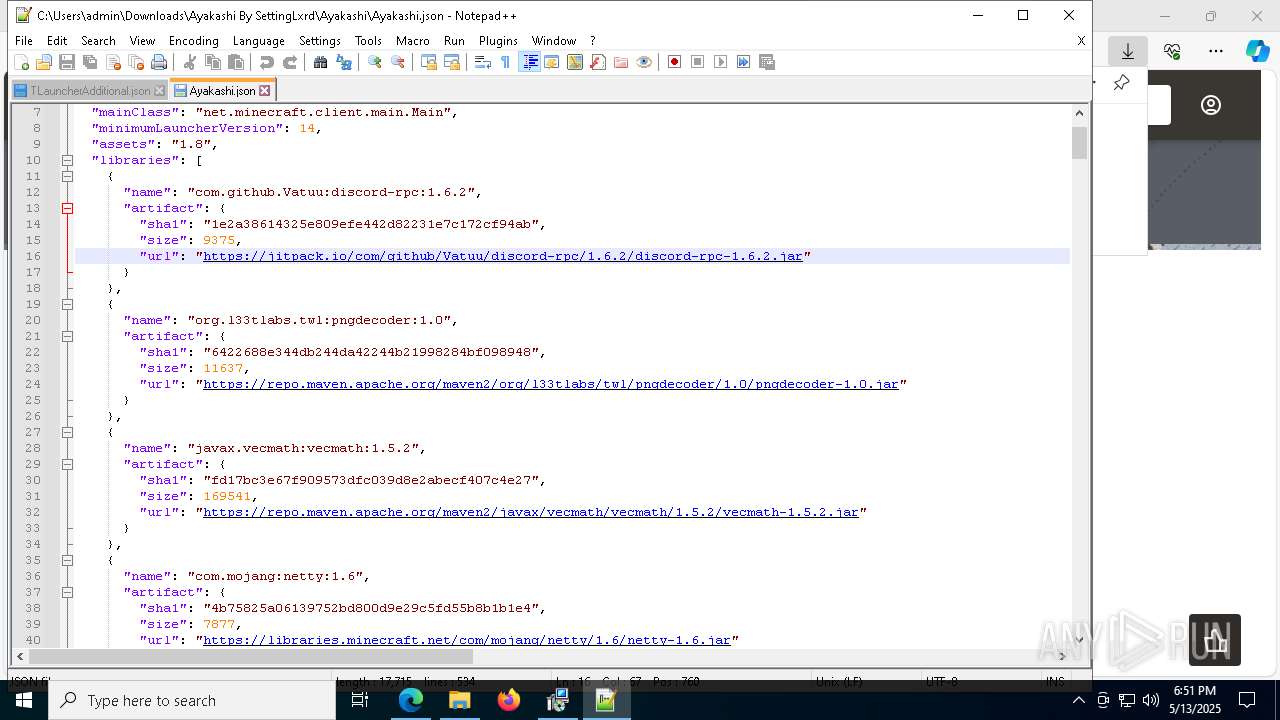Image resolution: width=1280 pixels, height=720 pixels.
Task: Zoom out with the magnifier toolbar icon
Action: (398, 62)
